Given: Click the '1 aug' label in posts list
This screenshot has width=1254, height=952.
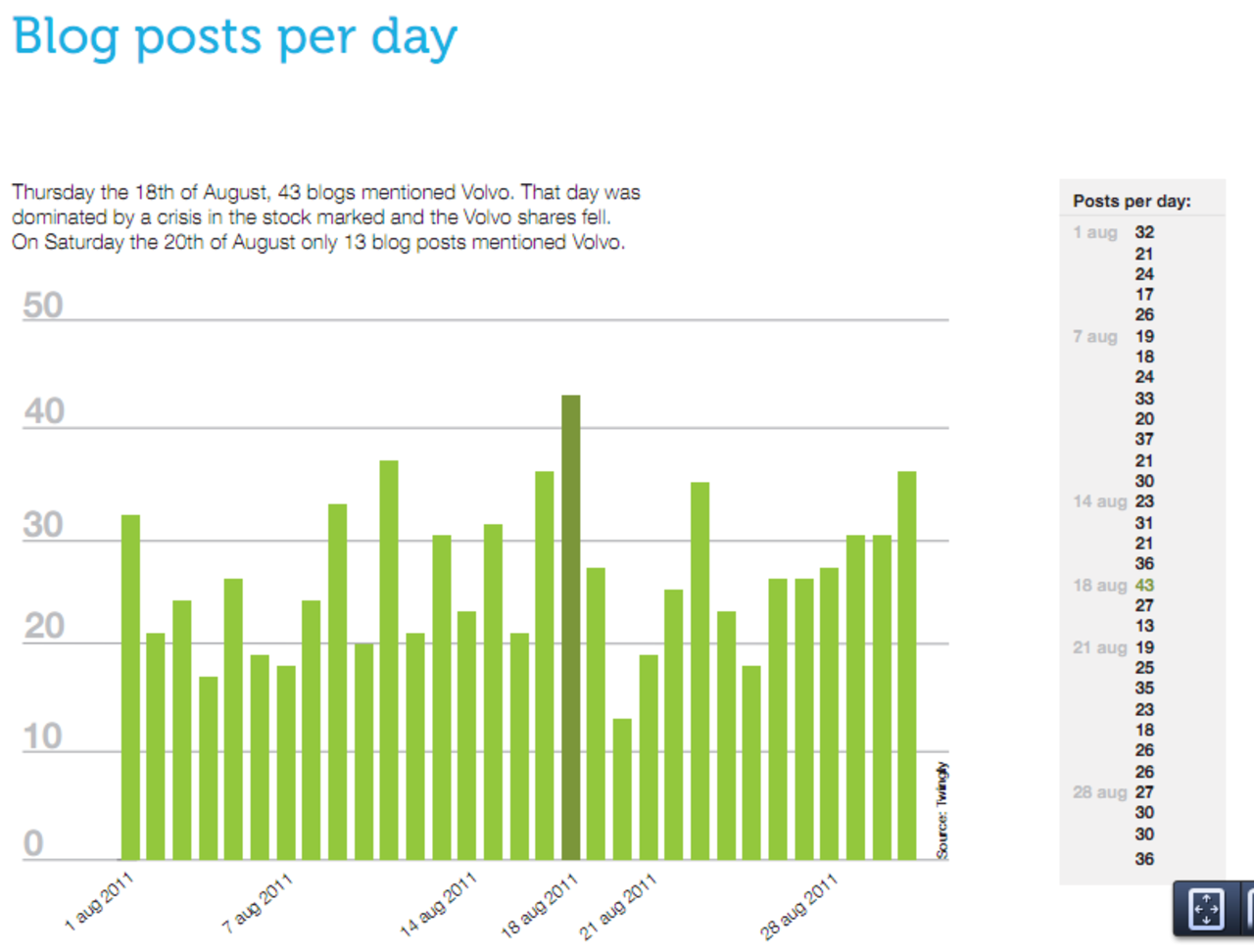Looking at the screenshot, I should click(1095, 232).
